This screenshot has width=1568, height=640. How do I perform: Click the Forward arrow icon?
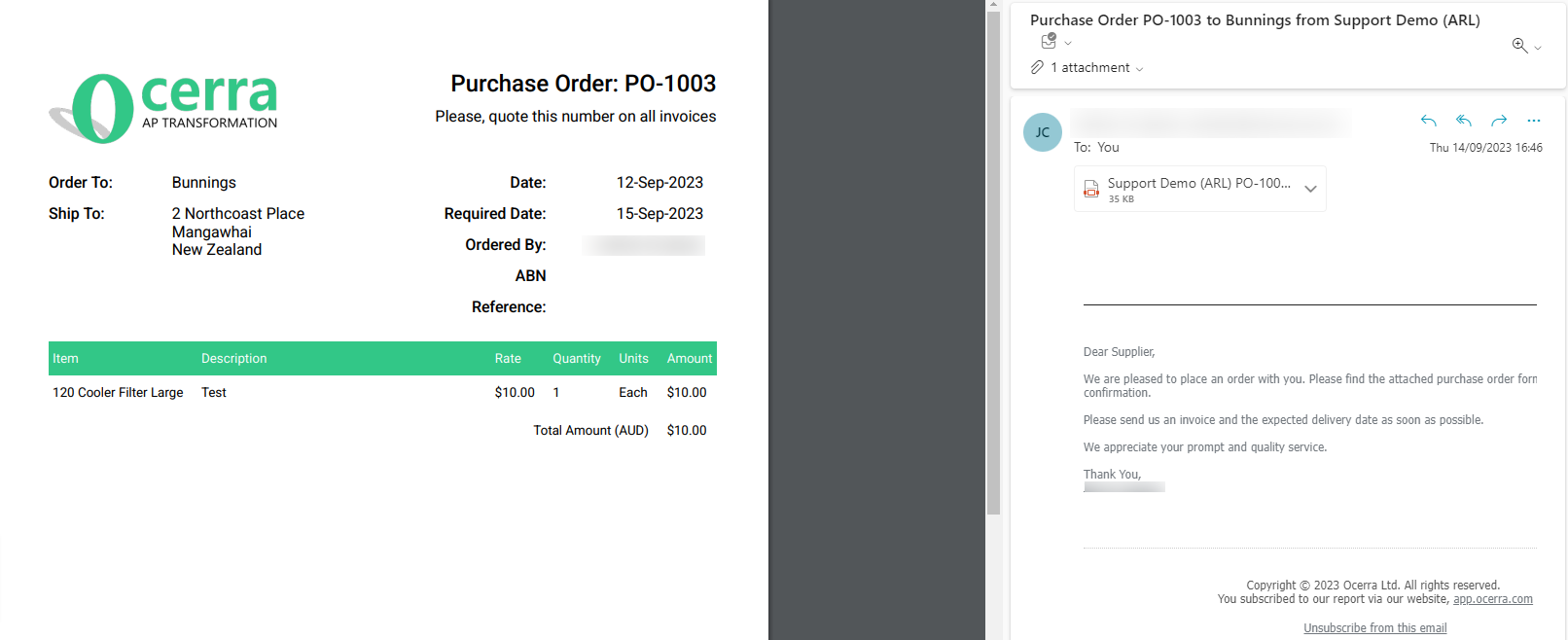tap(1499, 121)
